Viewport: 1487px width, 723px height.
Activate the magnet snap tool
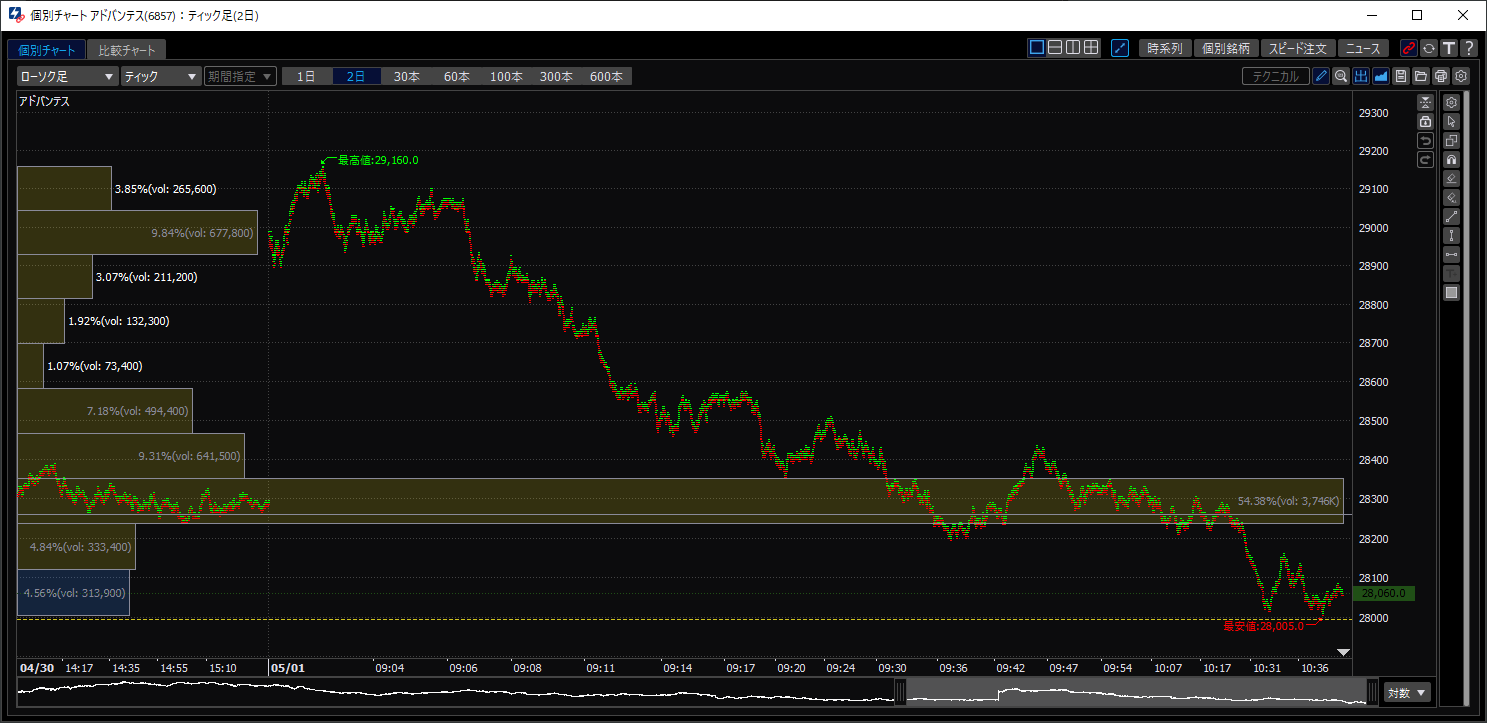[1452, 160]
